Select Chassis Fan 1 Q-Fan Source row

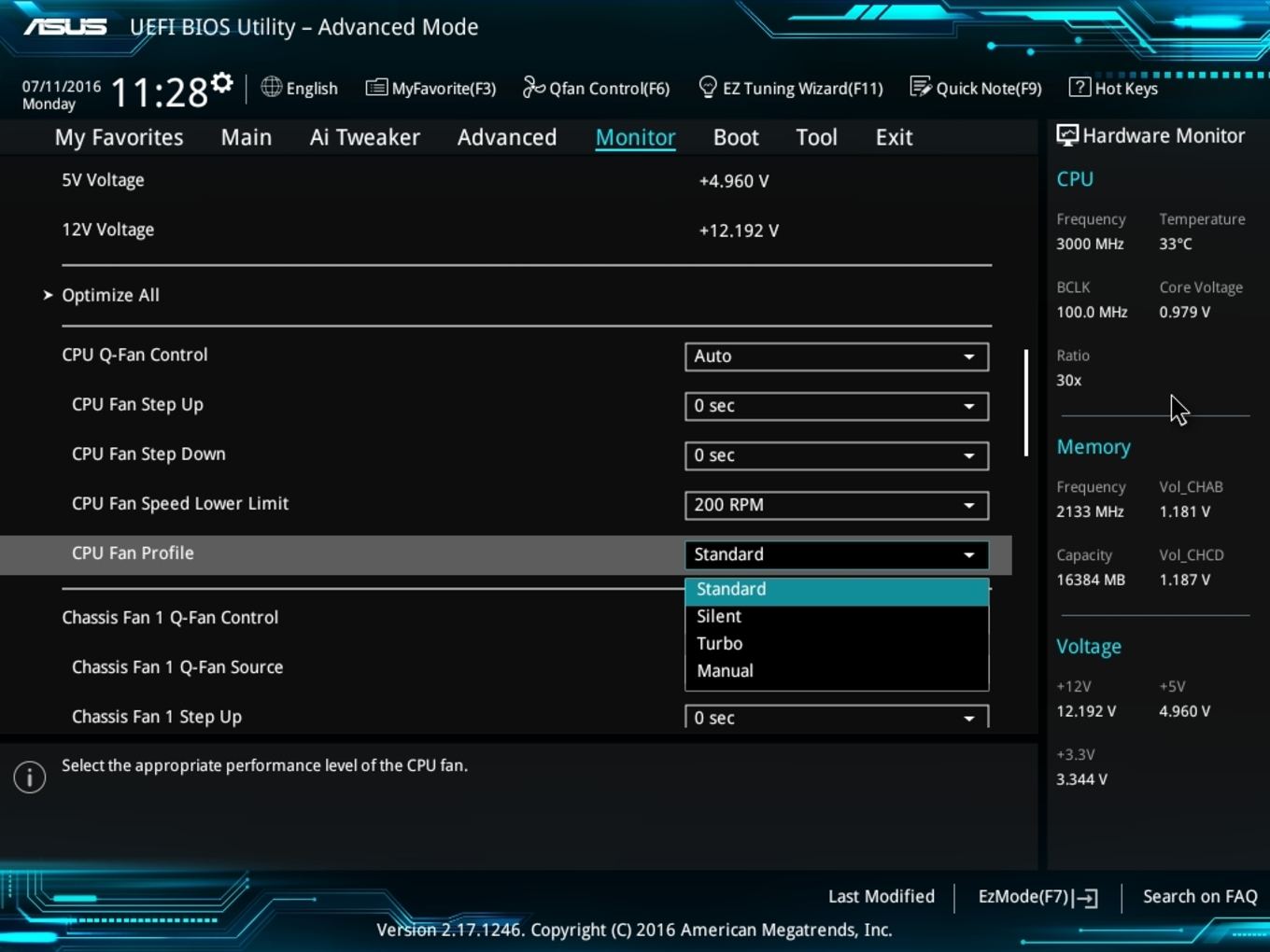[177, 667]
